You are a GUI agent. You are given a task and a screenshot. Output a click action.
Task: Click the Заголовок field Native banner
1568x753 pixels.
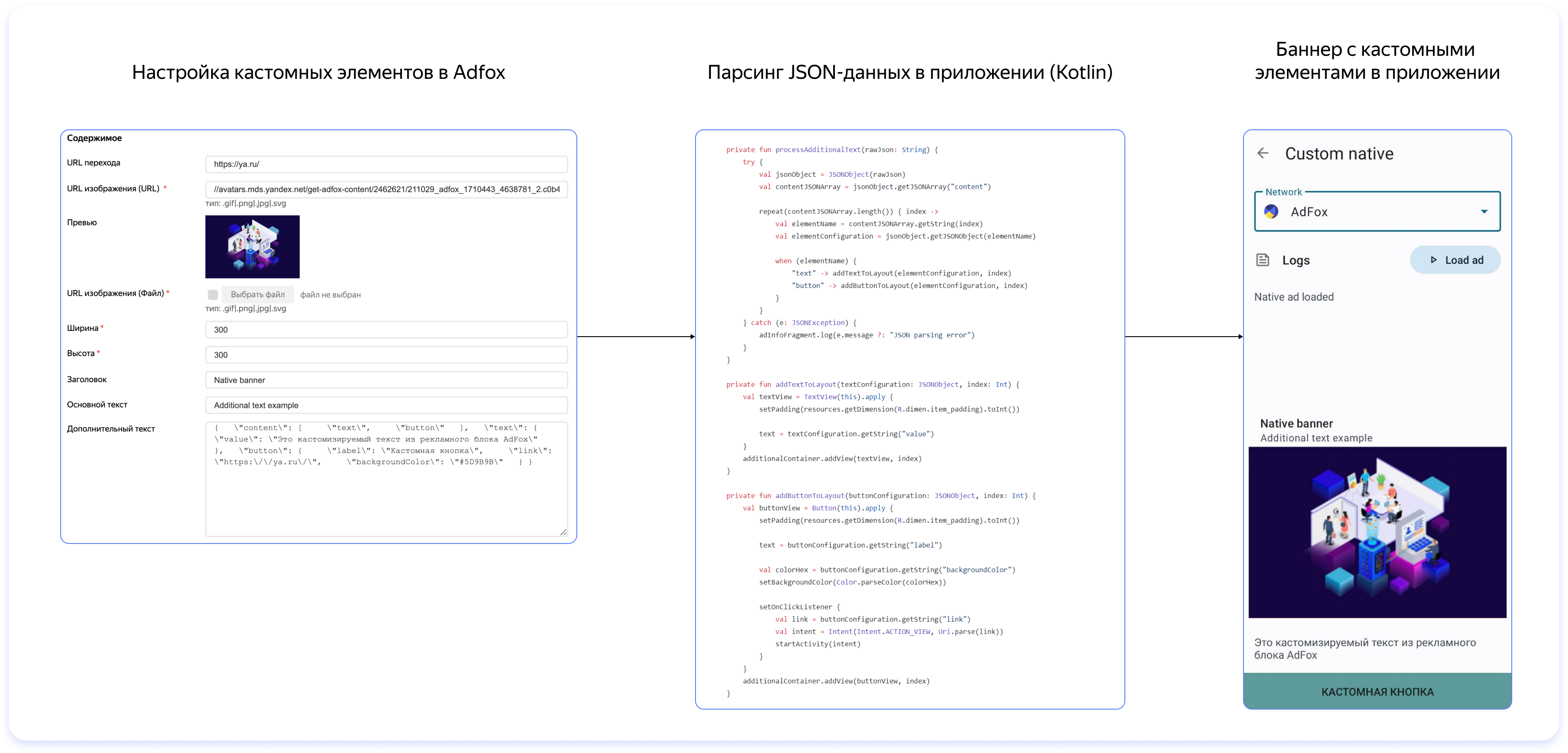point(386,380)
